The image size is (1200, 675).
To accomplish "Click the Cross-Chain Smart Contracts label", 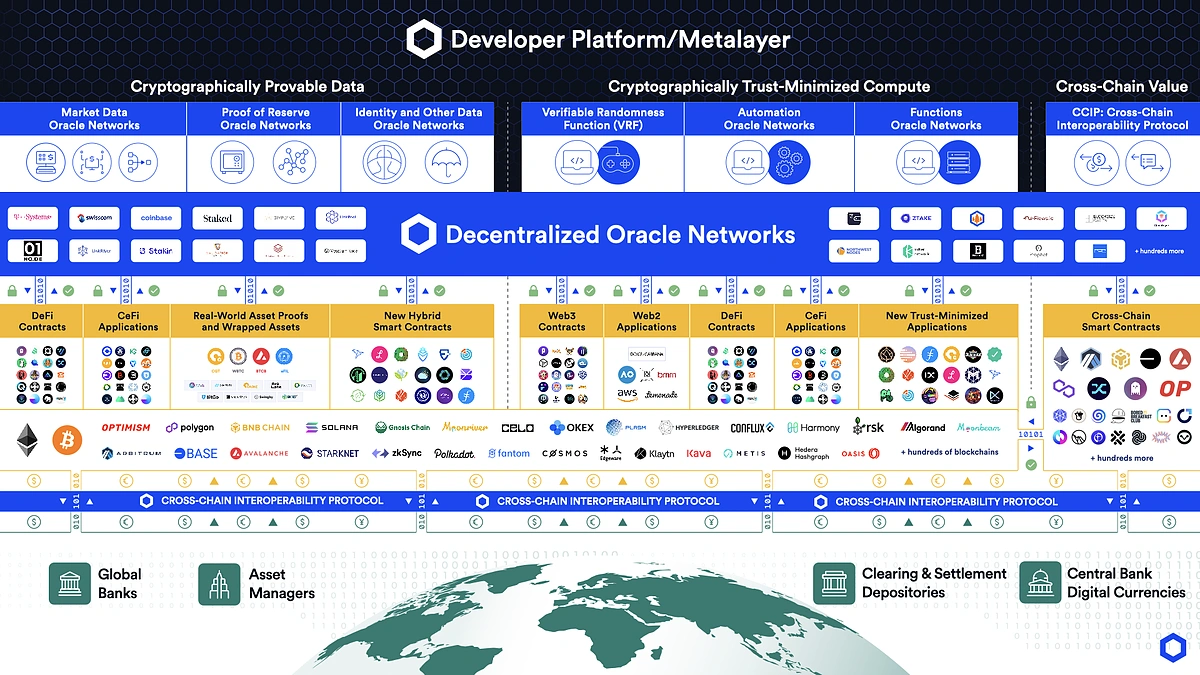I will pyautogui.click(x=1120, y=321).
